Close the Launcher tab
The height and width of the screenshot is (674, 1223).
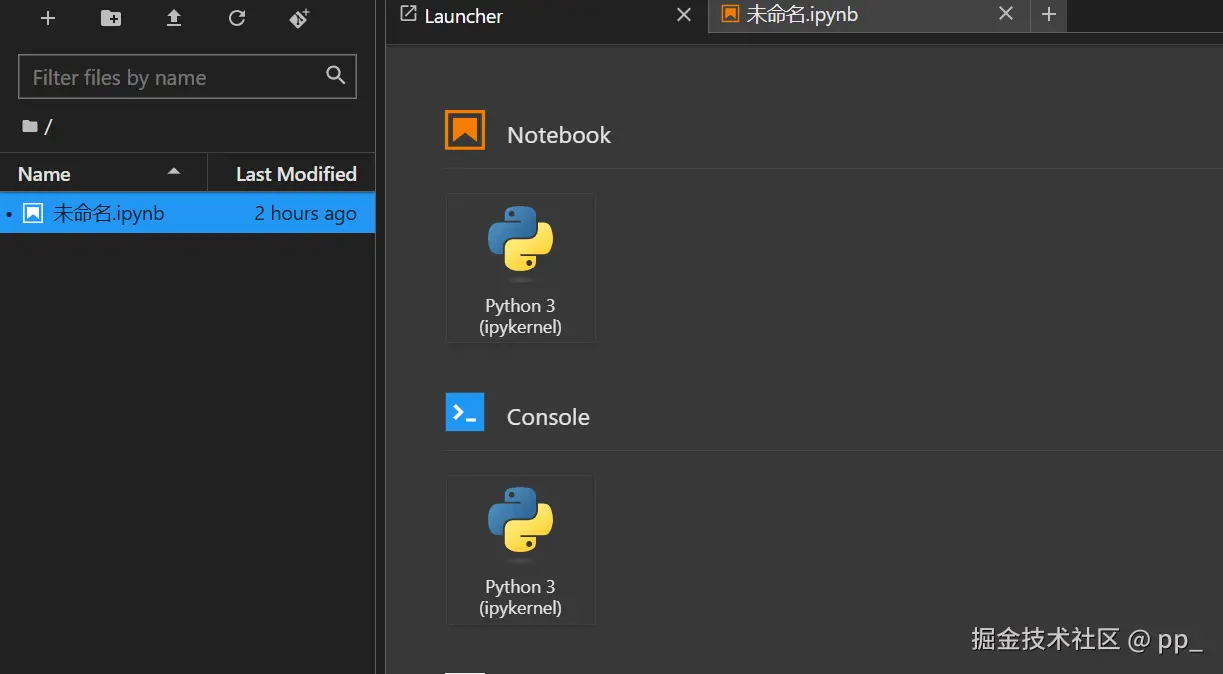pyautogui.click(x=684, y=15)
